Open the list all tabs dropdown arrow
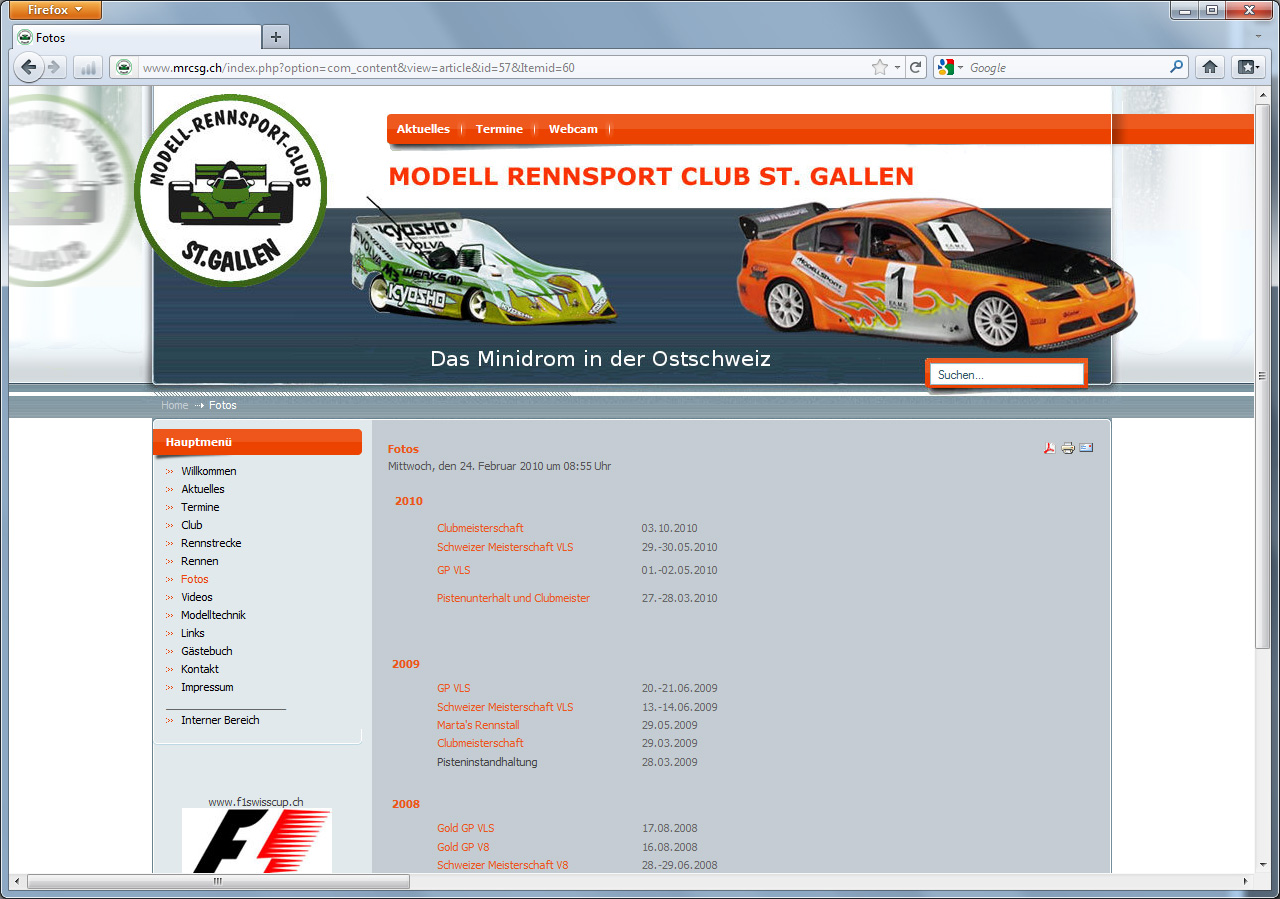Screen dimensions: 1280x899 click(x=1258, y=37)
